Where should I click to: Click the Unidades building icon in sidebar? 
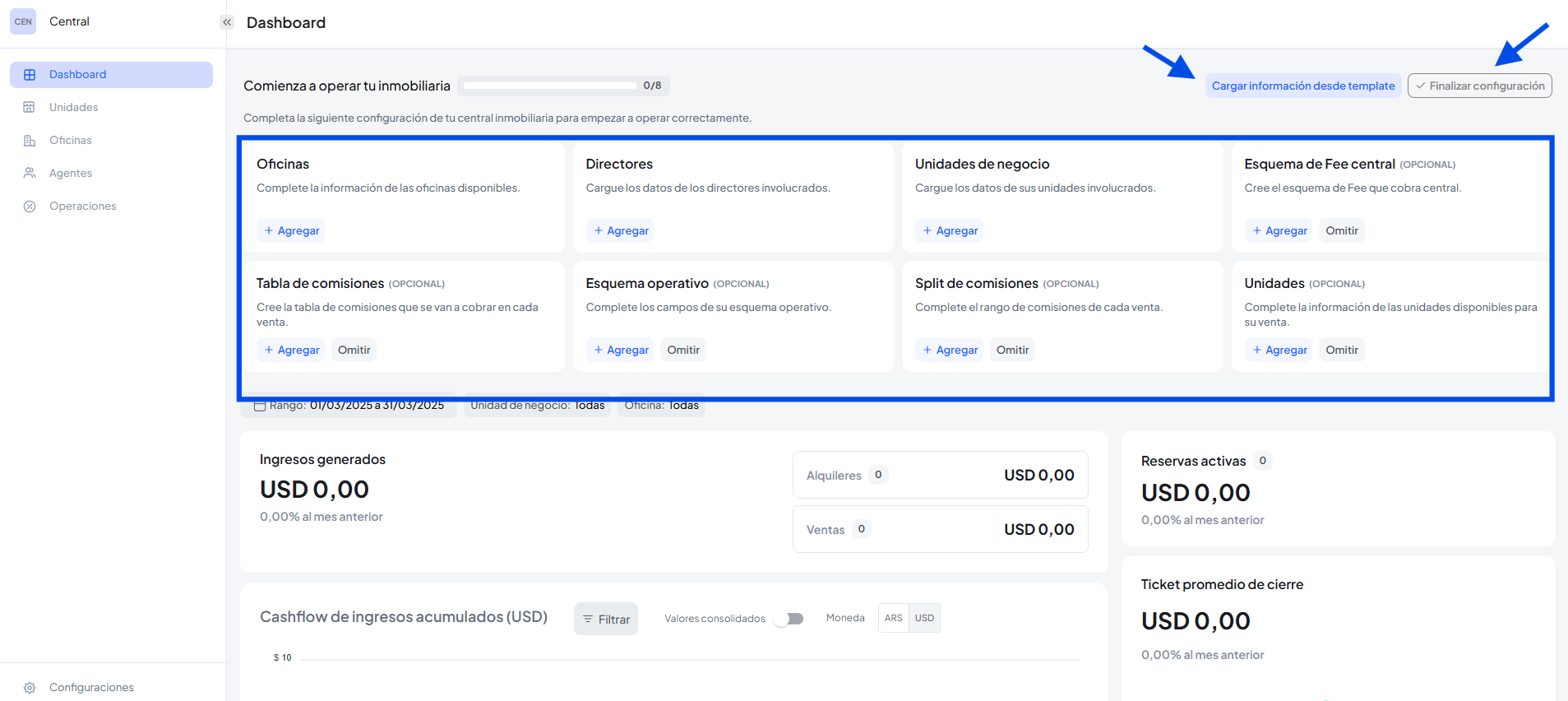pos(30,108)
